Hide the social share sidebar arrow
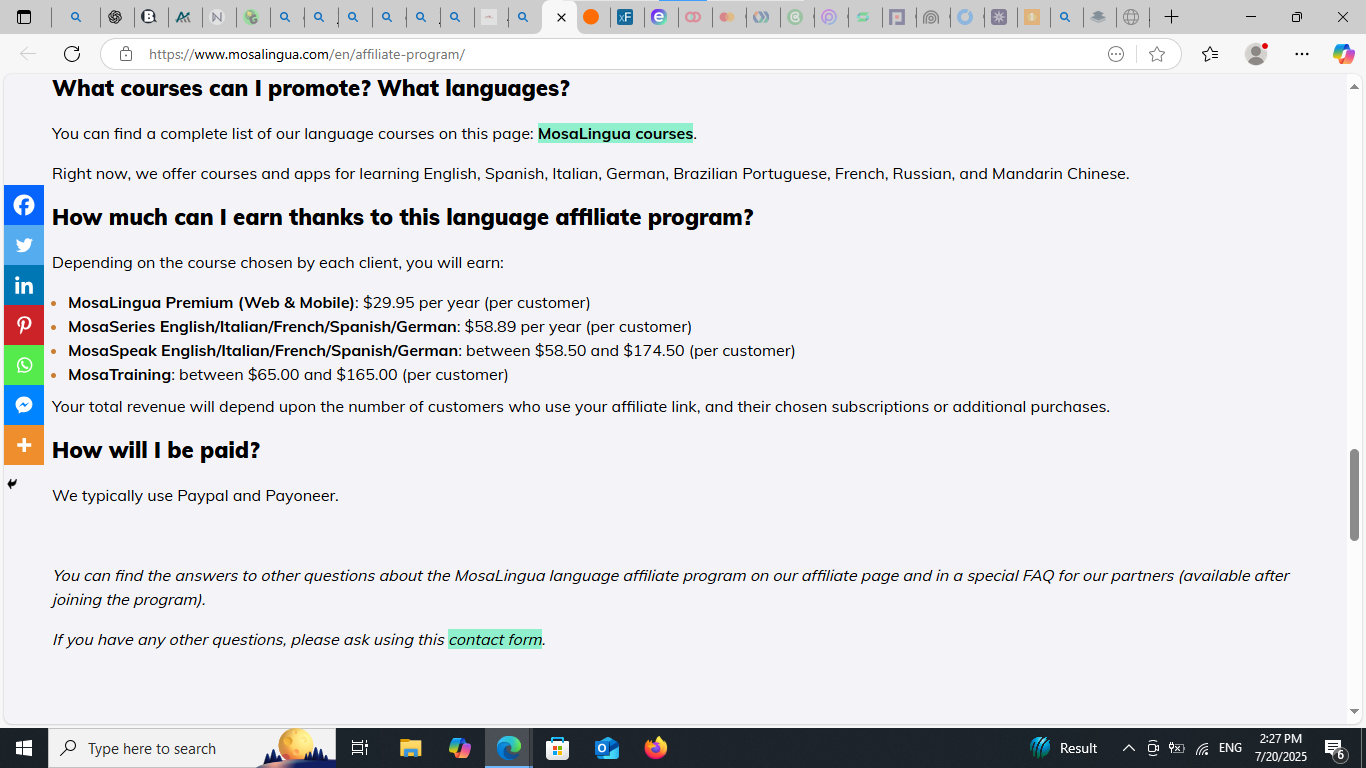 12,484
